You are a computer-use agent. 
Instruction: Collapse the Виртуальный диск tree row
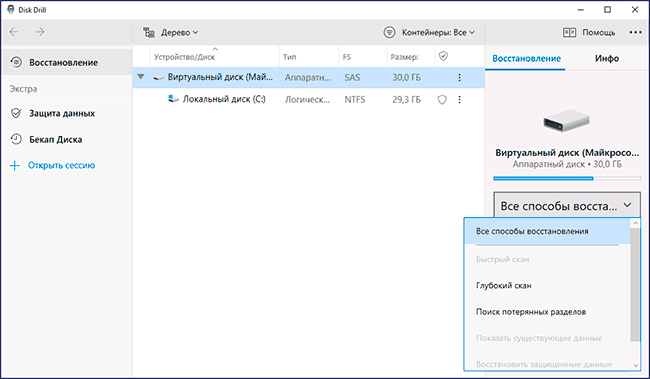(x=141, y=77)
